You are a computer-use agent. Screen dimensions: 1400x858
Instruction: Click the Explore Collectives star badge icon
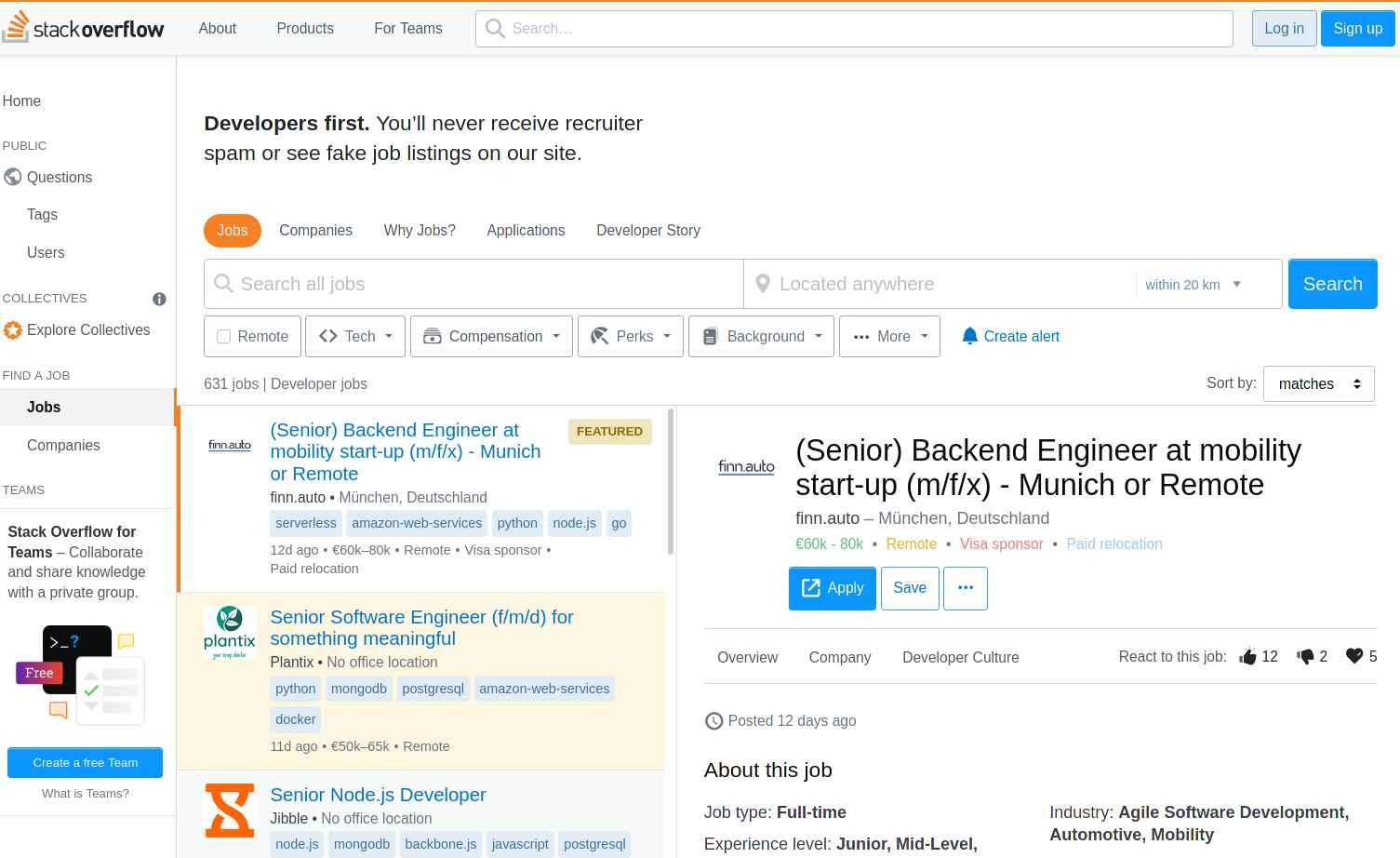point(13,330)
